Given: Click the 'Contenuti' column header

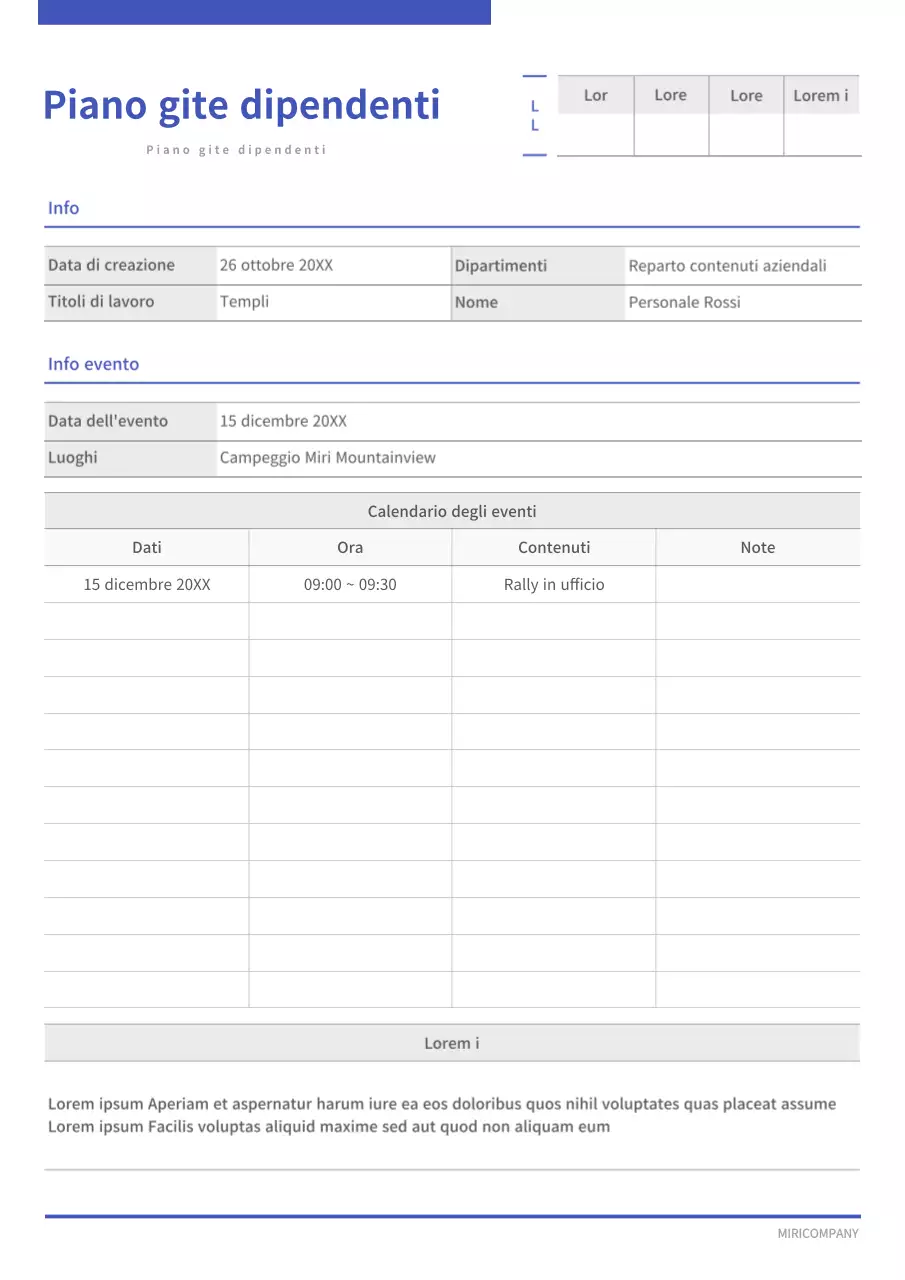Looking at the screenshot, I should coord(554,547).
